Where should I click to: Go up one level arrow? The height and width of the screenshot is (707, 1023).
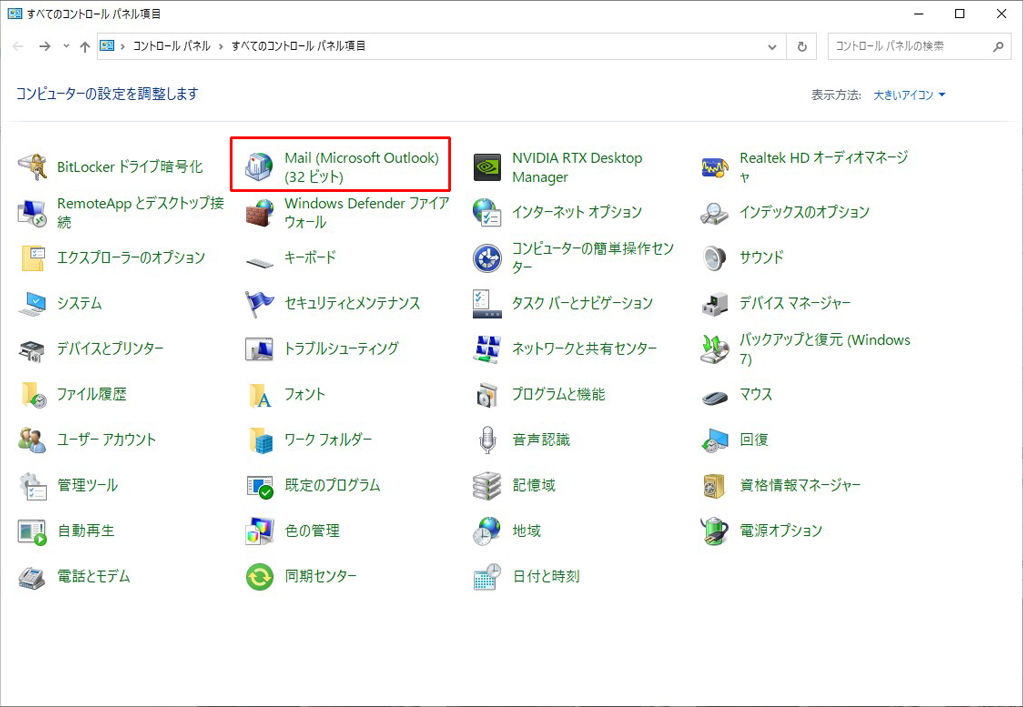(85, 46)
